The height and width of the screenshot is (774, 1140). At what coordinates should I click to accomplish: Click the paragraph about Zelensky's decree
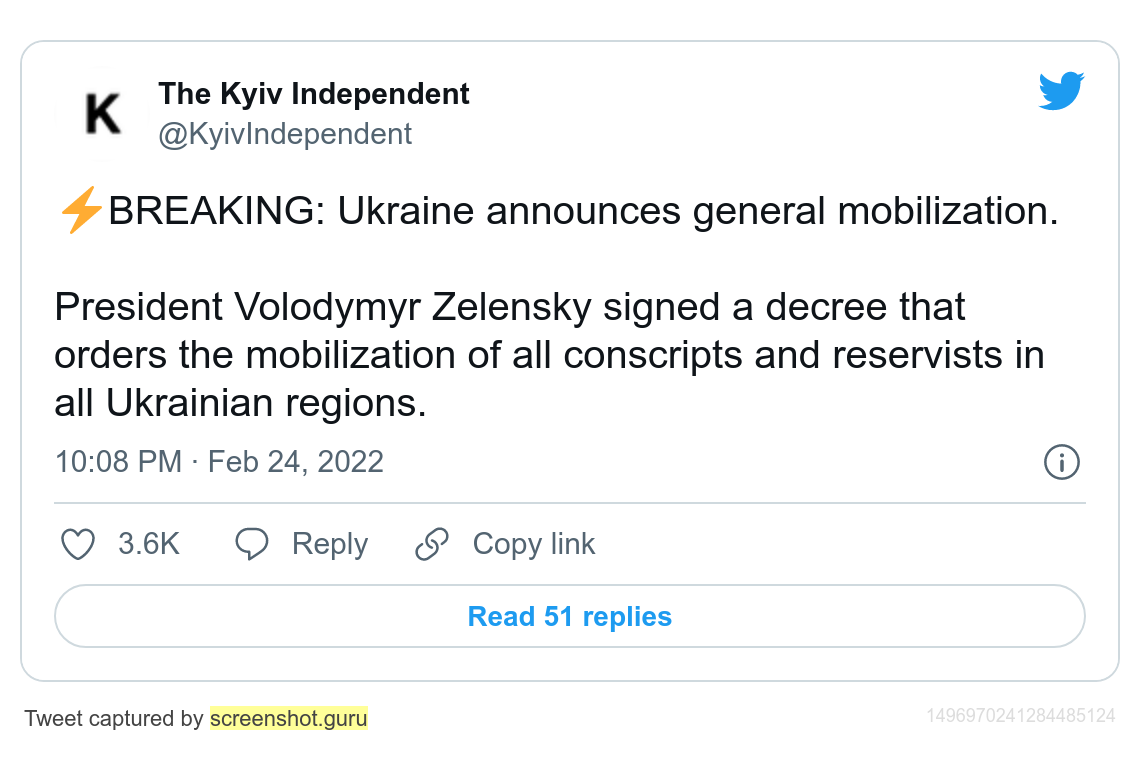[549, 355]
